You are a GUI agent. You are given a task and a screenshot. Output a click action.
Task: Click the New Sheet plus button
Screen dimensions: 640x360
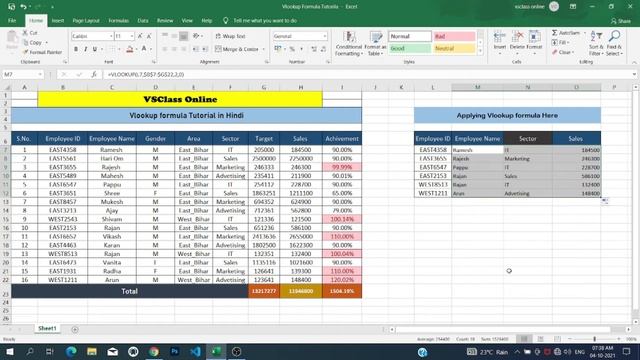75,329
